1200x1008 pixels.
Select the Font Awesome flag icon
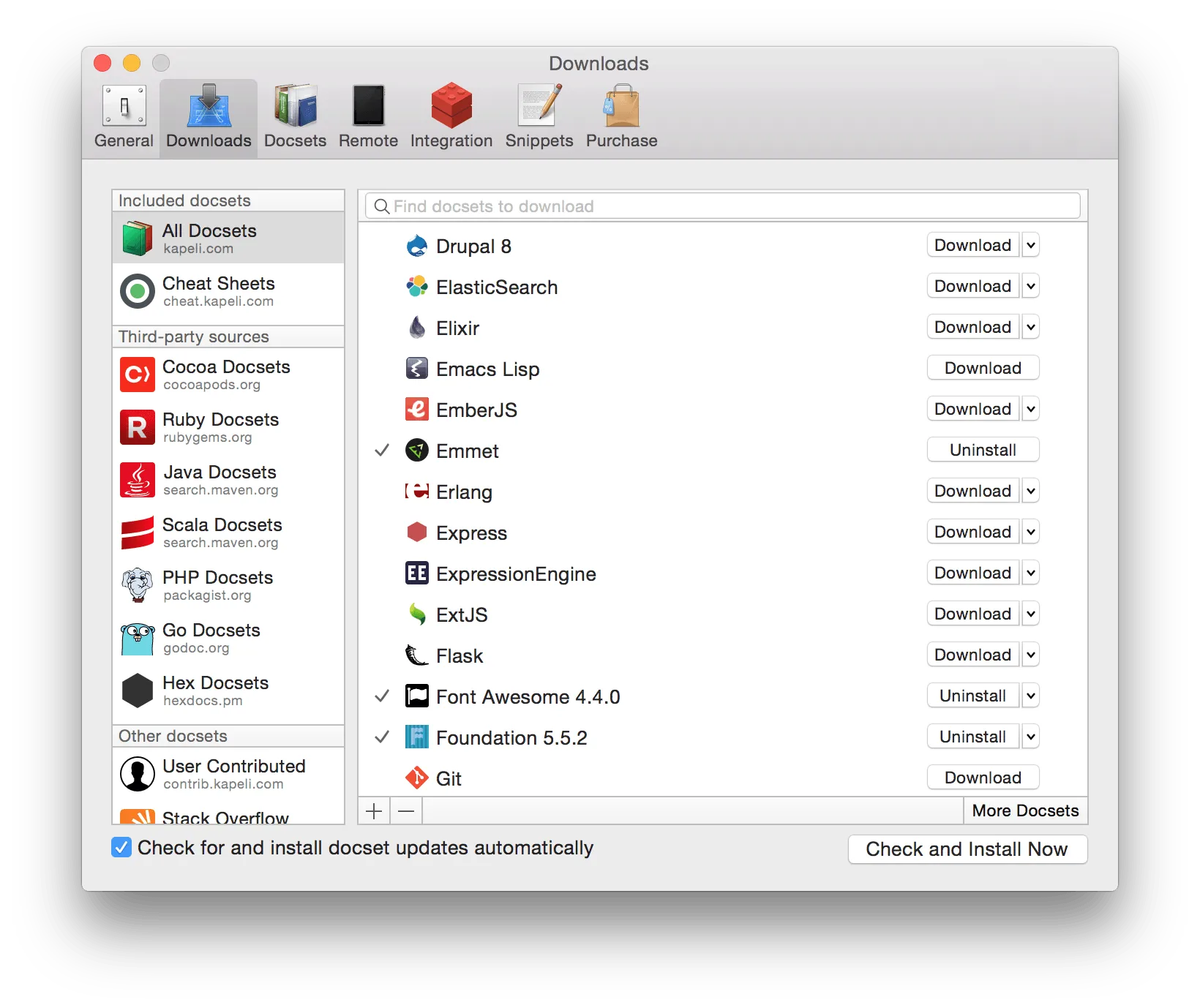(417, 696)
